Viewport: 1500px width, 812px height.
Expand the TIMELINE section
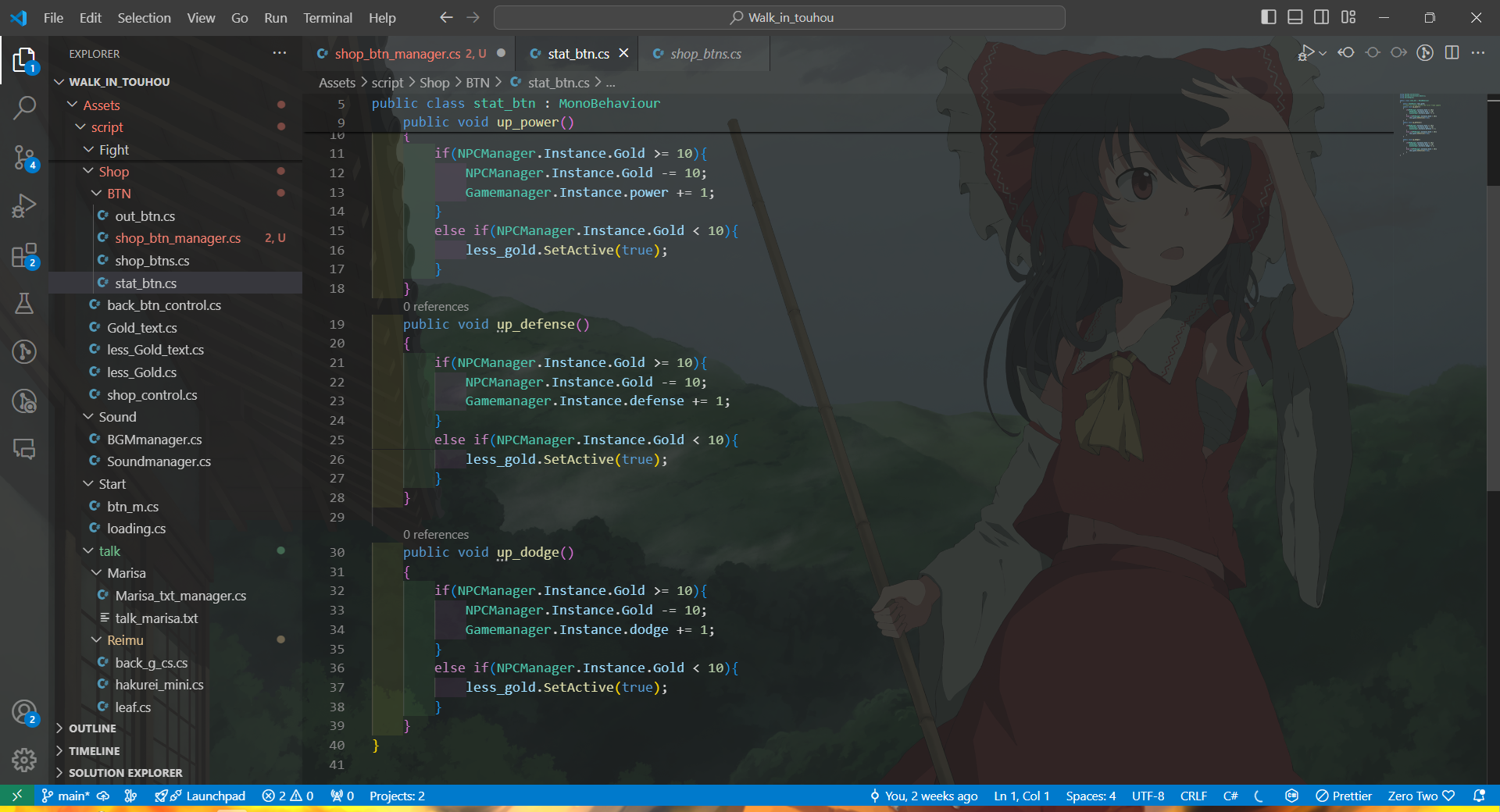175,751
